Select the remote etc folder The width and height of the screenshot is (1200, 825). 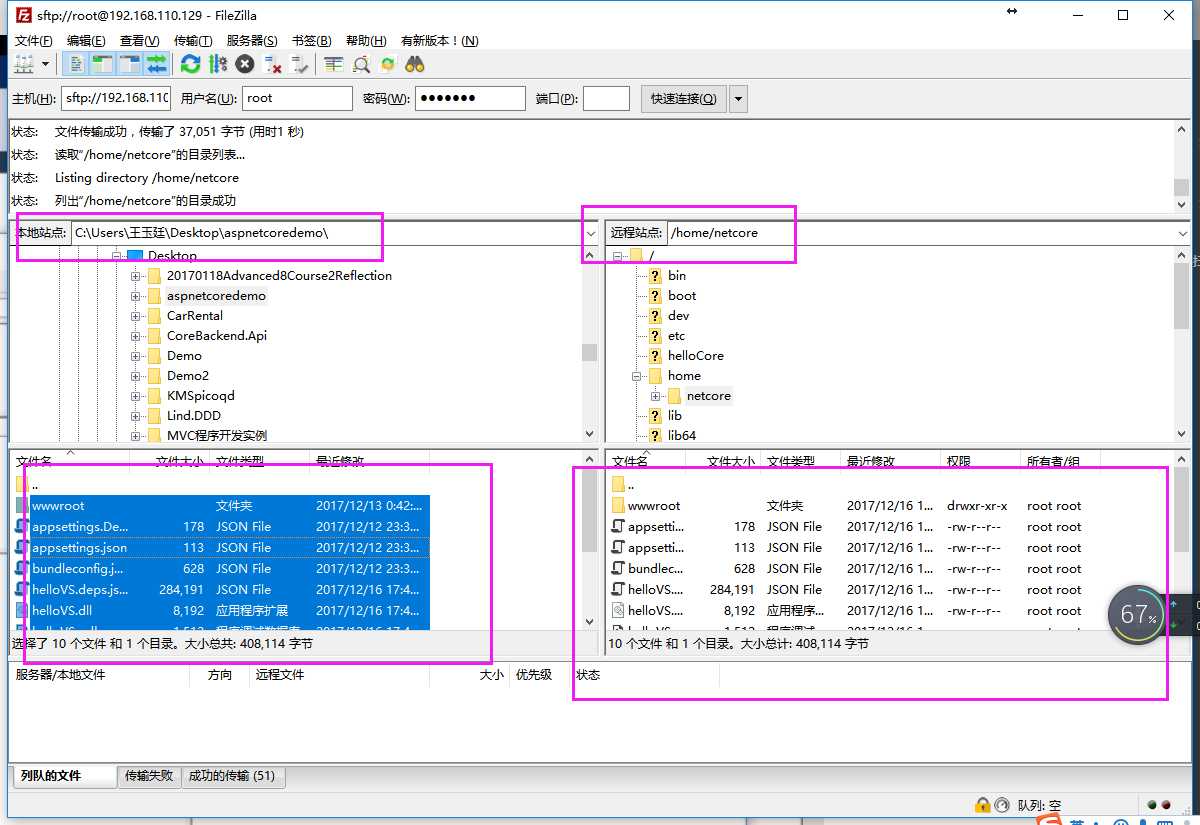click(676, 336)
